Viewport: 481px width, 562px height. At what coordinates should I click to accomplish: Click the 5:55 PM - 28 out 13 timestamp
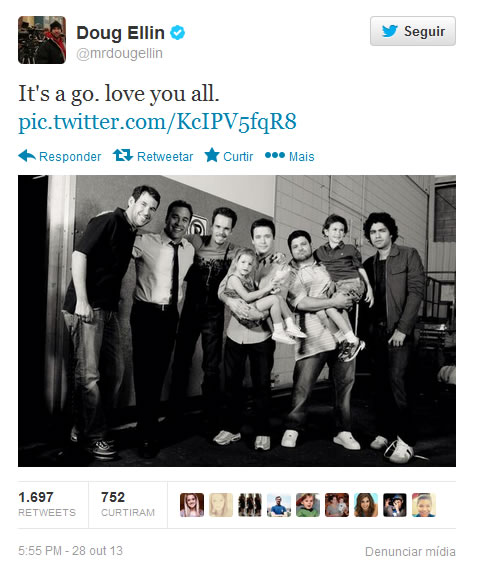click(70, 551)
